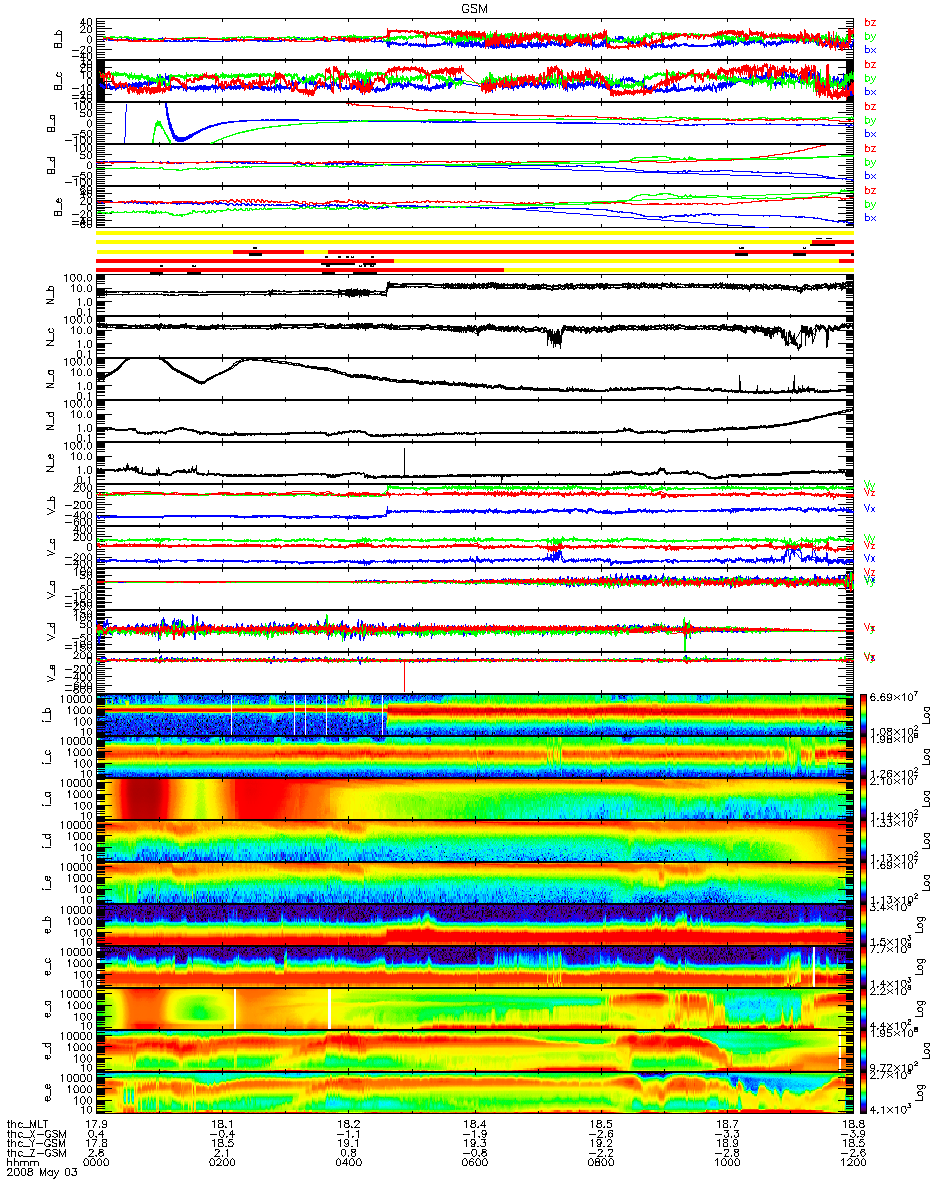This screenshot has width=930, height=1200.
Task: Click the GSM title at top
Action: coord(475,8)
